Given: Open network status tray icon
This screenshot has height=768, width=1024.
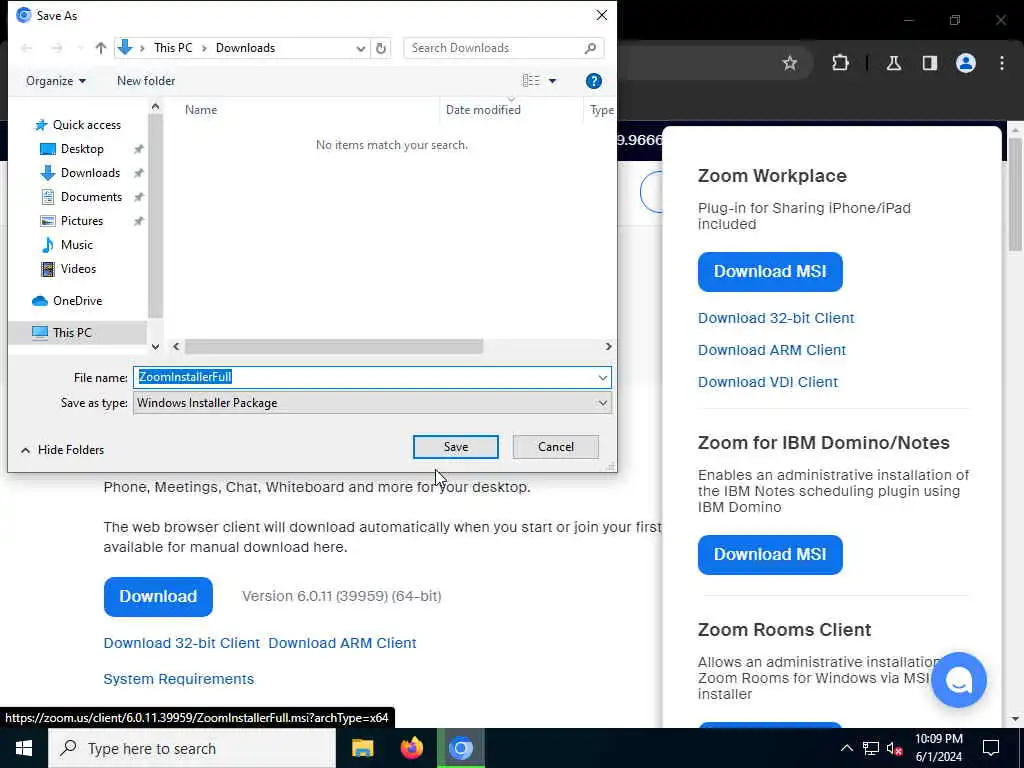Looking at the screenshot, I should tap(871, 748).
